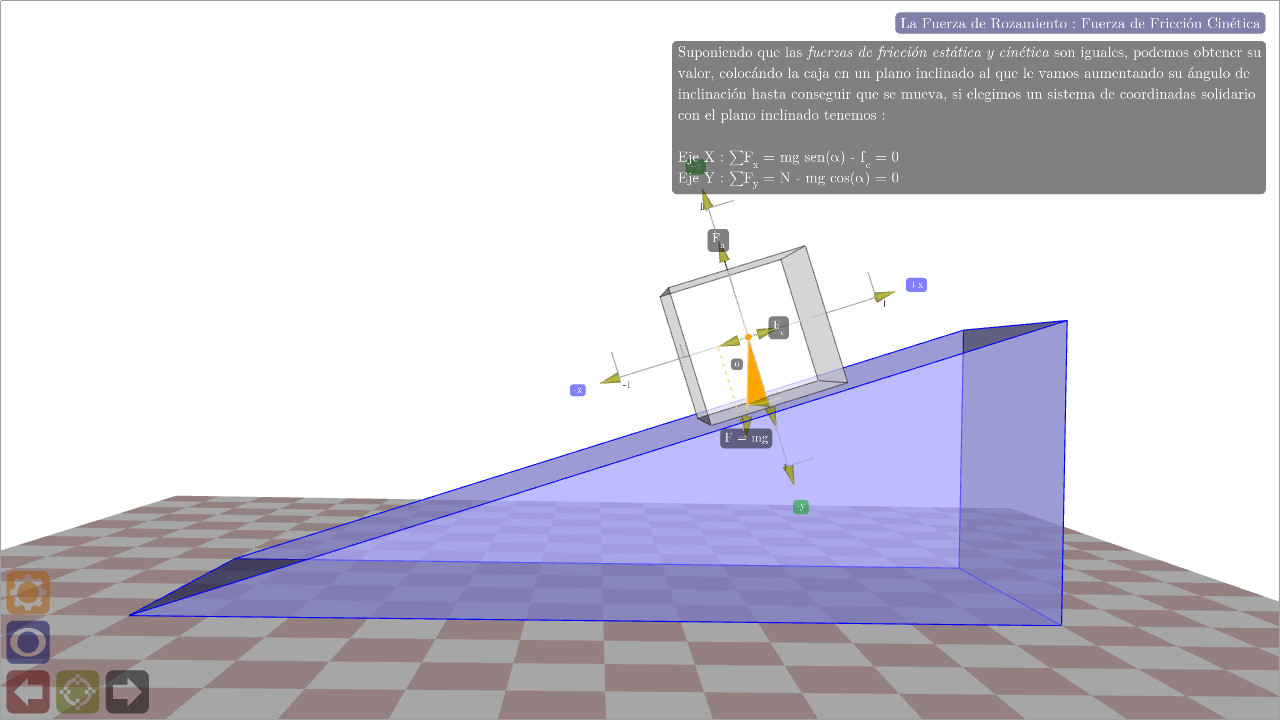Click the yellow arrowhead on +x axis
This screenshot has width=1280, height=720.
tap(883, 296)
